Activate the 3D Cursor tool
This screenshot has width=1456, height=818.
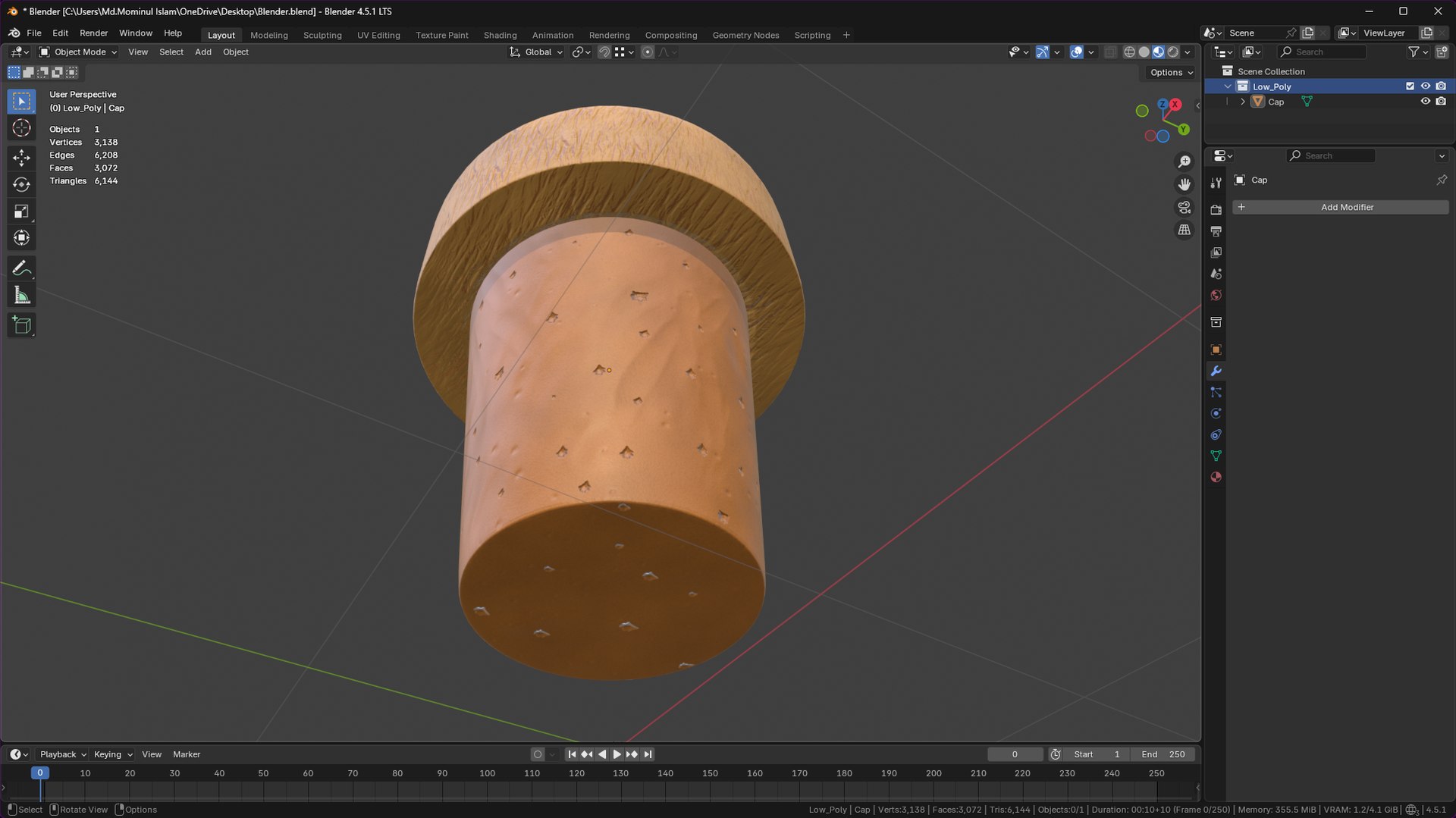coord(21,127)
